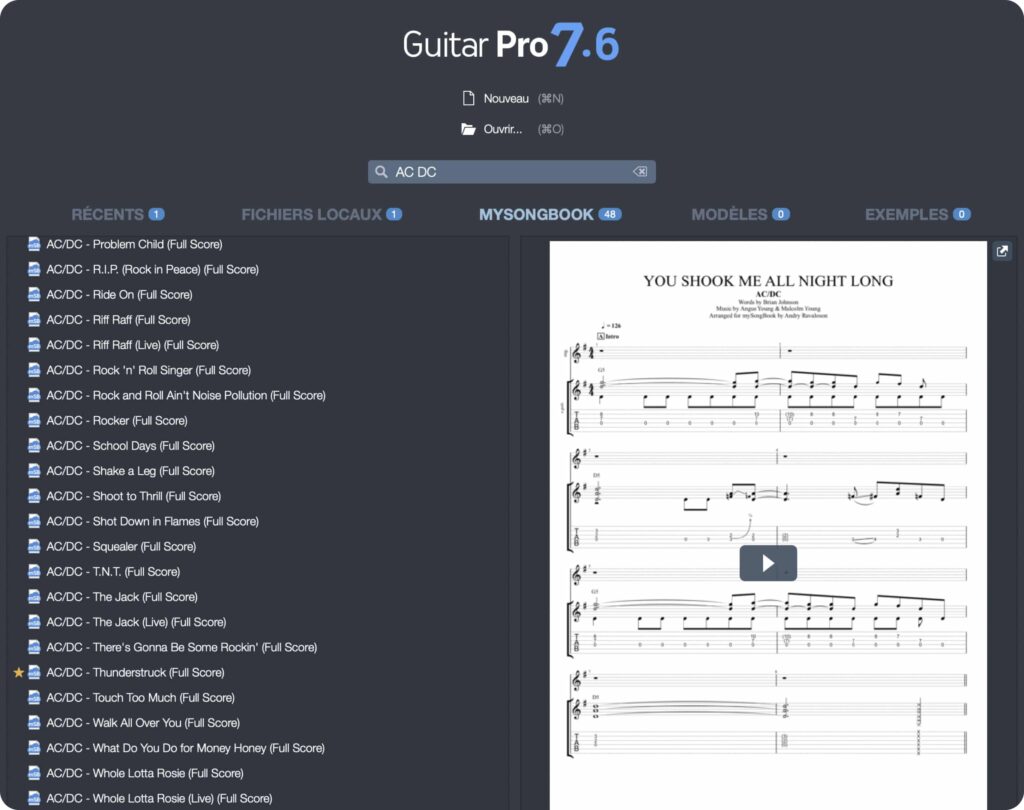
Task: Select Rock and Roll Ain't Noise Pollution
Action: point(185,395)
